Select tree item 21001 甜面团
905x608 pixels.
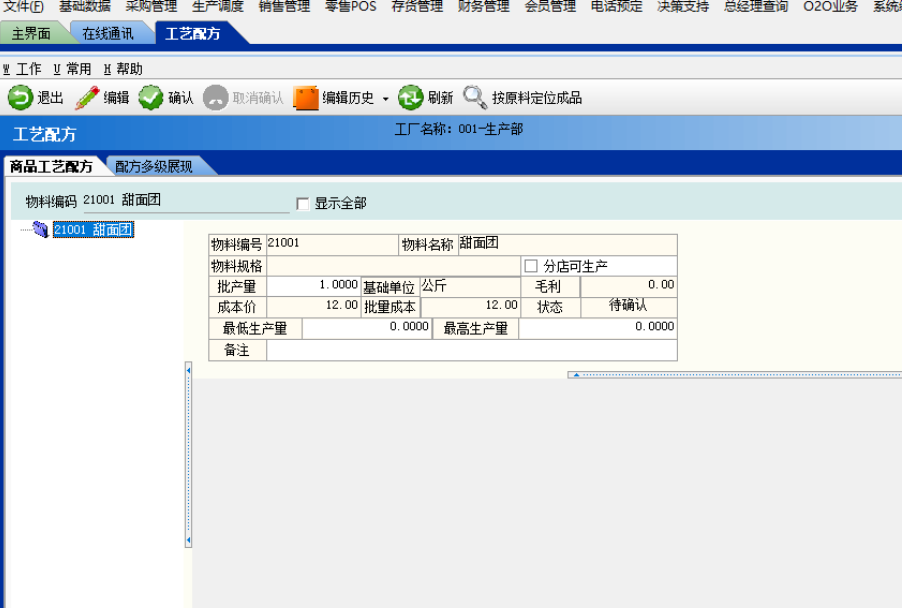(x=94, y=229)
